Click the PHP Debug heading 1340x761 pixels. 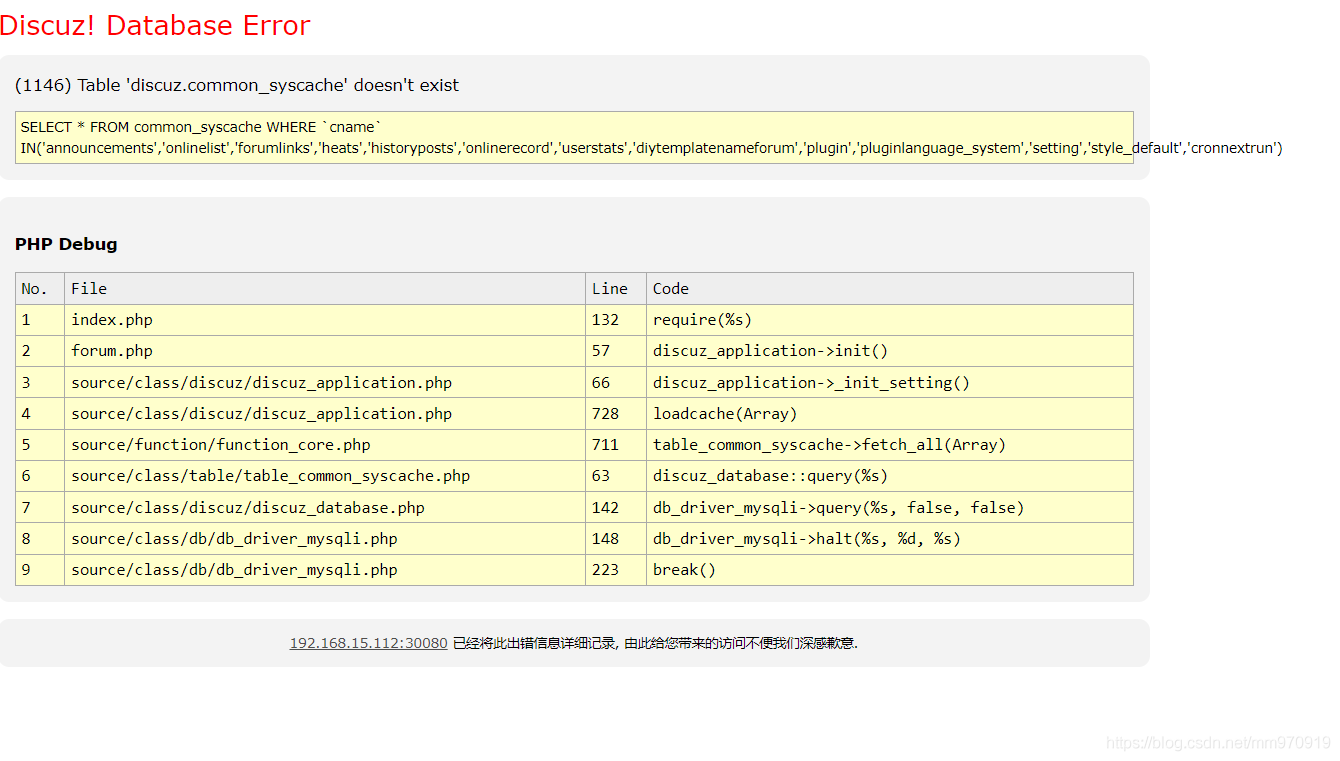point(66,244)
